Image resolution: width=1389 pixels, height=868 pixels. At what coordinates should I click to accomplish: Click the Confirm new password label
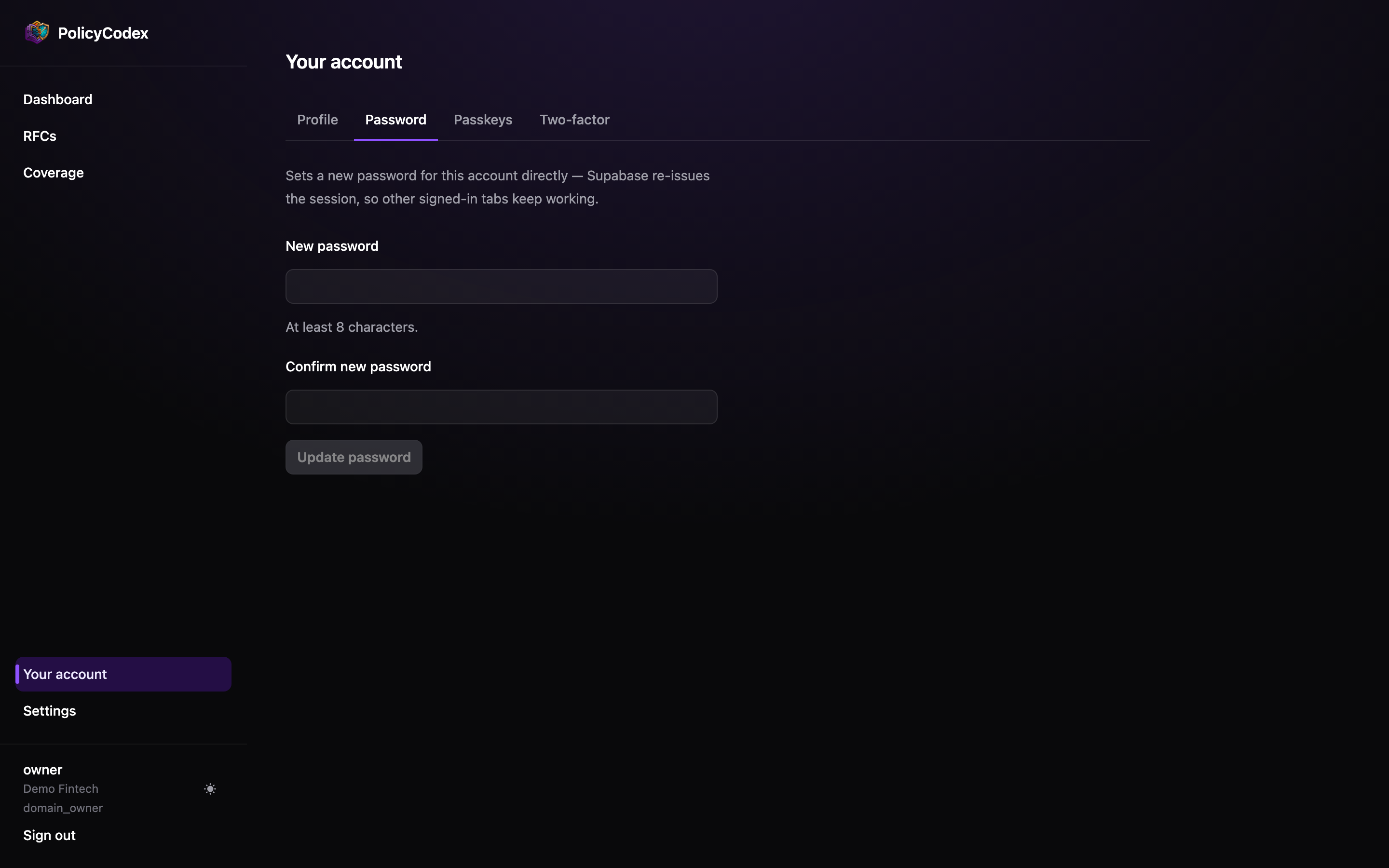358,366
